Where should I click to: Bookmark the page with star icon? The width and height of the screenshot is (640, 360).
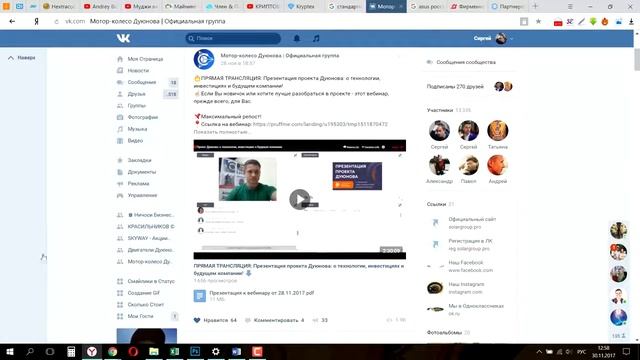click(x=538, y=21)
